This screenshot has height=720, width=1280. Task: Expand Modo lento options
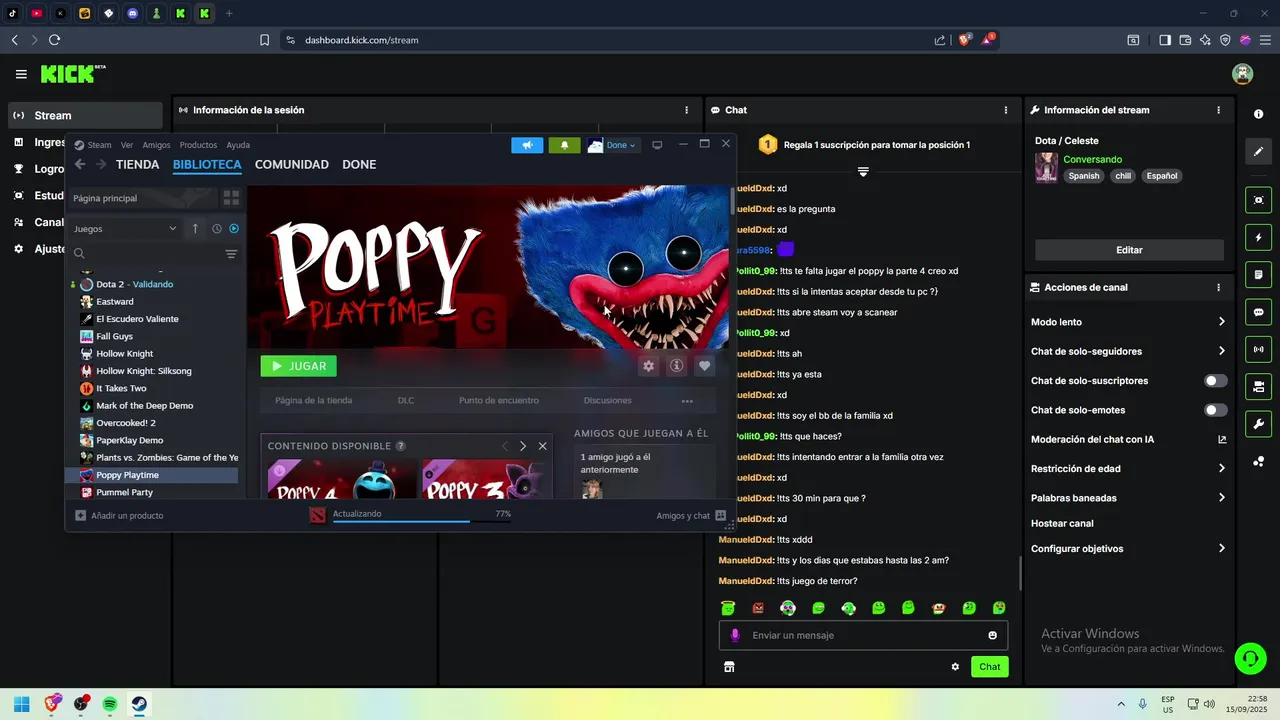pyautogui.click(x=1221, y=322)
